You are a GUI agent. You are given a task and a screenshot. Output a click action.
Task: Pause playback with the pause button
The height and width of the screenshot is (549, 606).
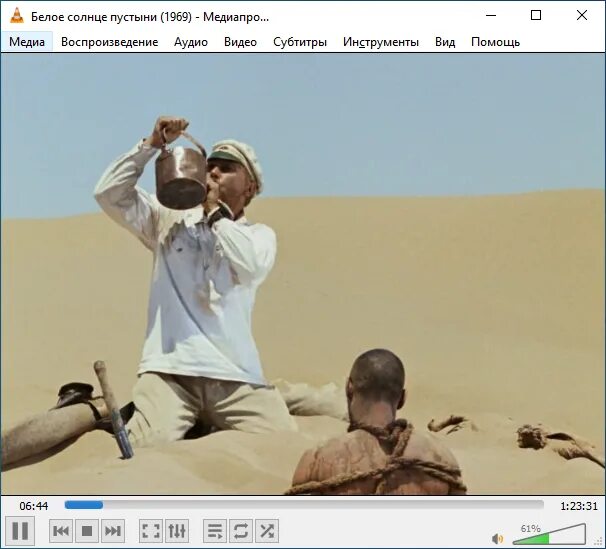point(20,531)
